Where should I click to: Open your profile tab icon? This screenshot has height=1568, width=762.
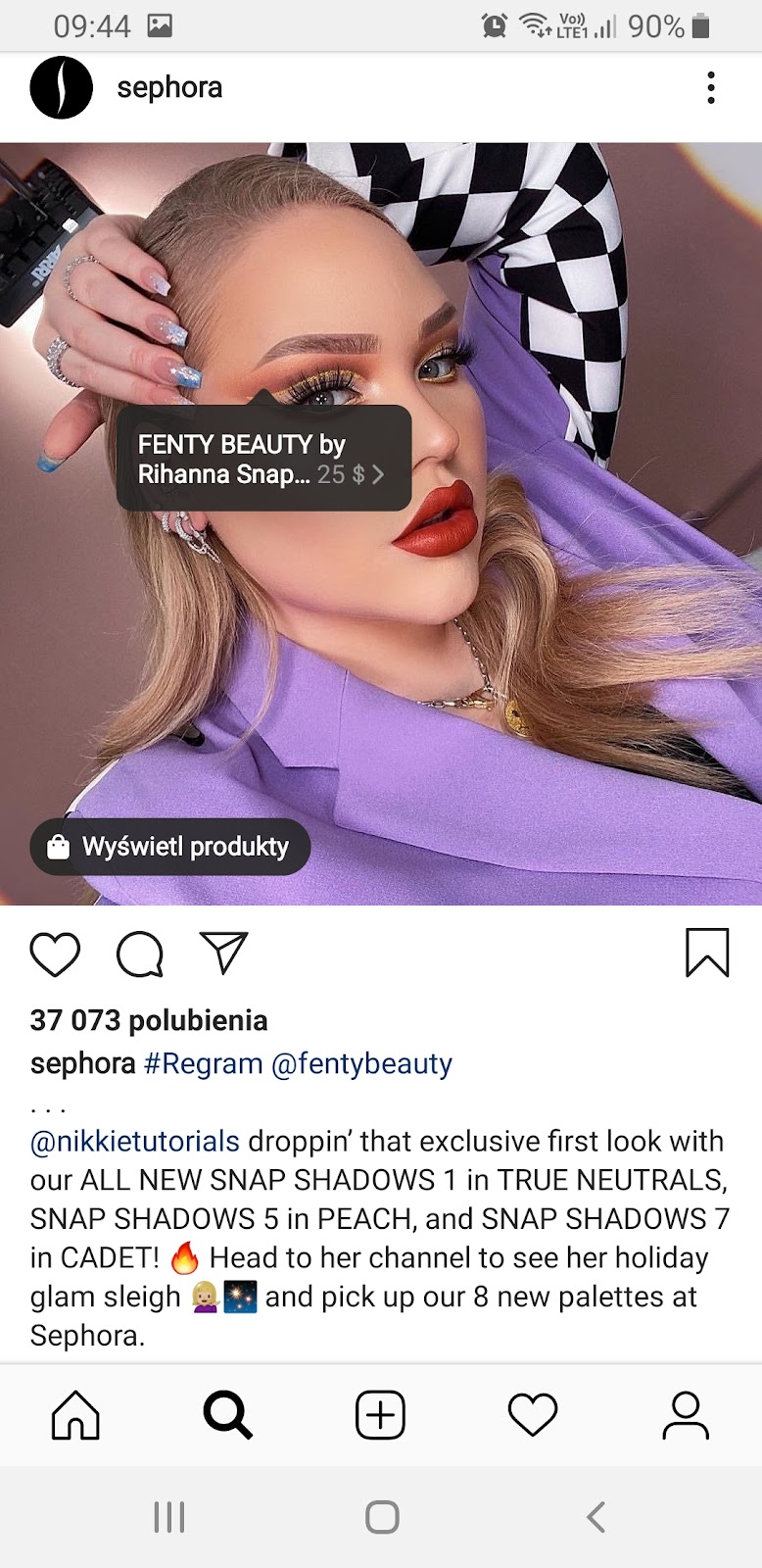coord(686,1416)
